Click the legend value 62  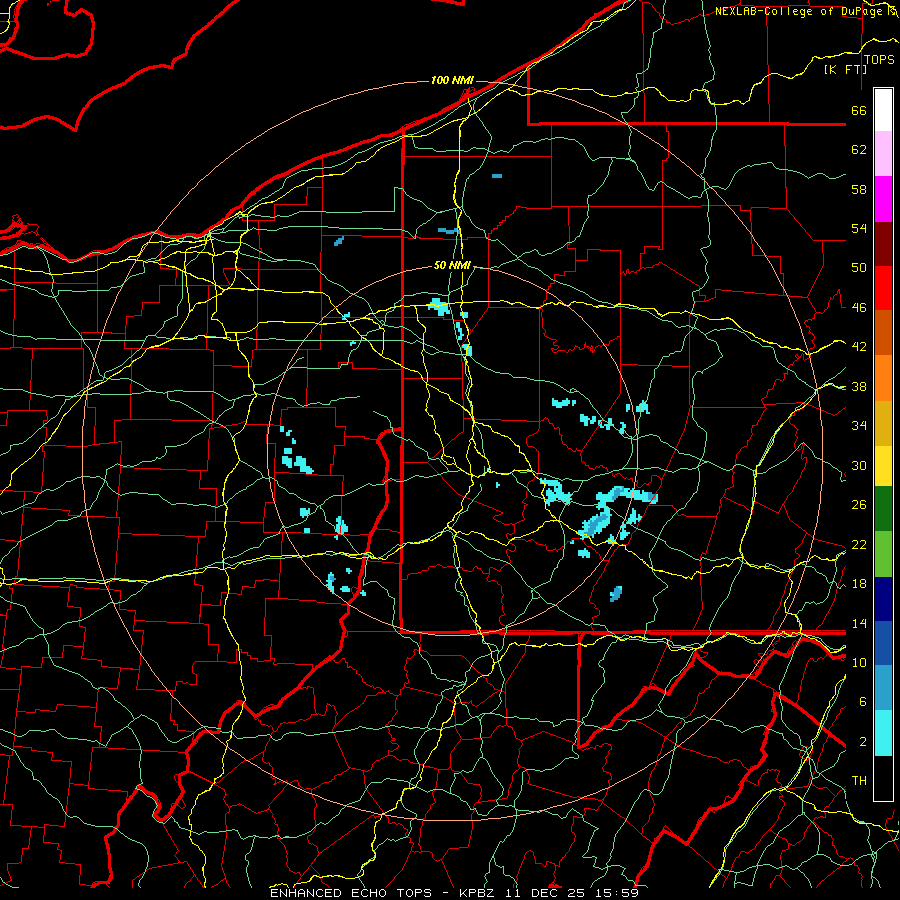[859, 150]
